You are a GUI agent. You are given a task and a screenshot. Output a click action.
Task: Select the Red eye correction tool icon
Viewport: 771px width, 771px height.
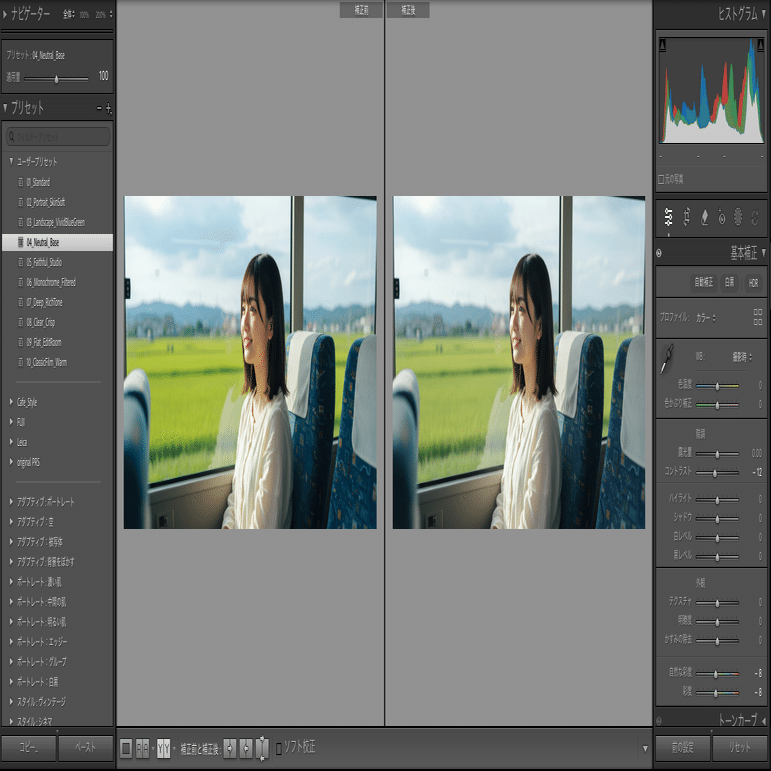(x=721, y=217)
